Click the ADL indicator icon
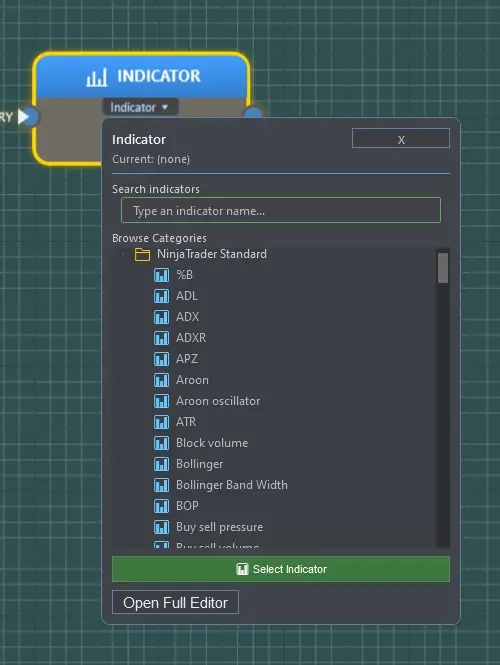 tap(161, 296)
